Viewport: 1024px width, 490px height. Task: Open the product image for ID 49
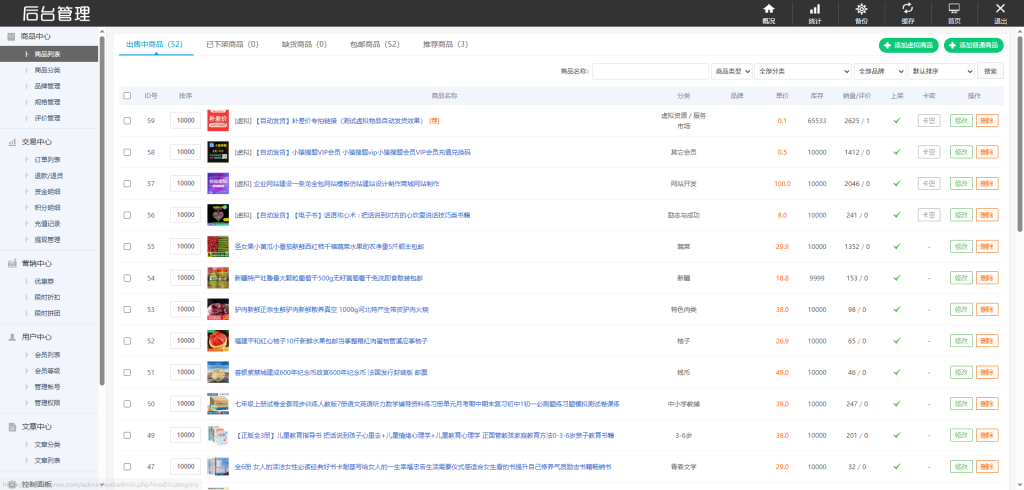tap(217, 435)
